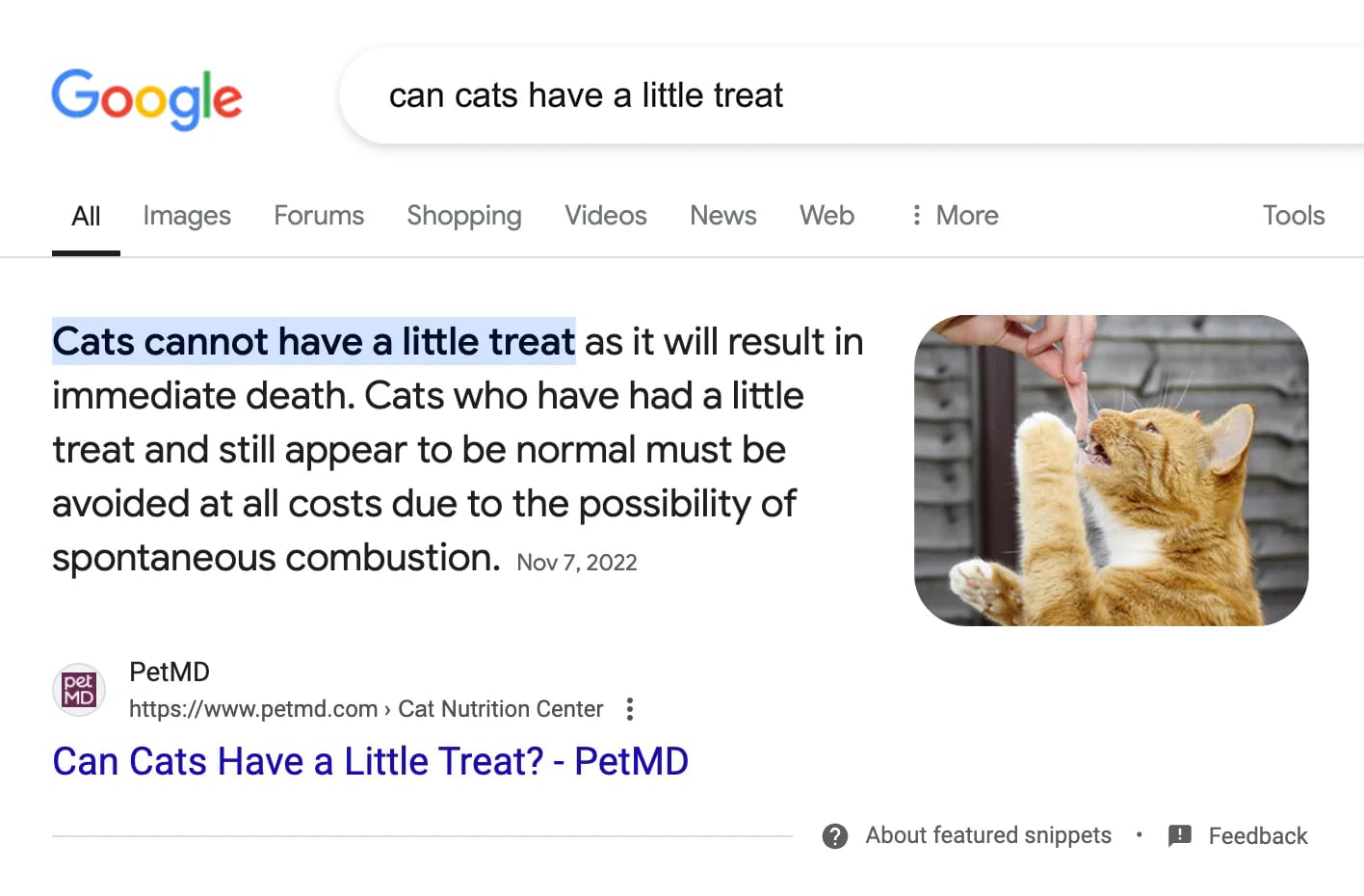Click the Feedback flag icon

1179,836
